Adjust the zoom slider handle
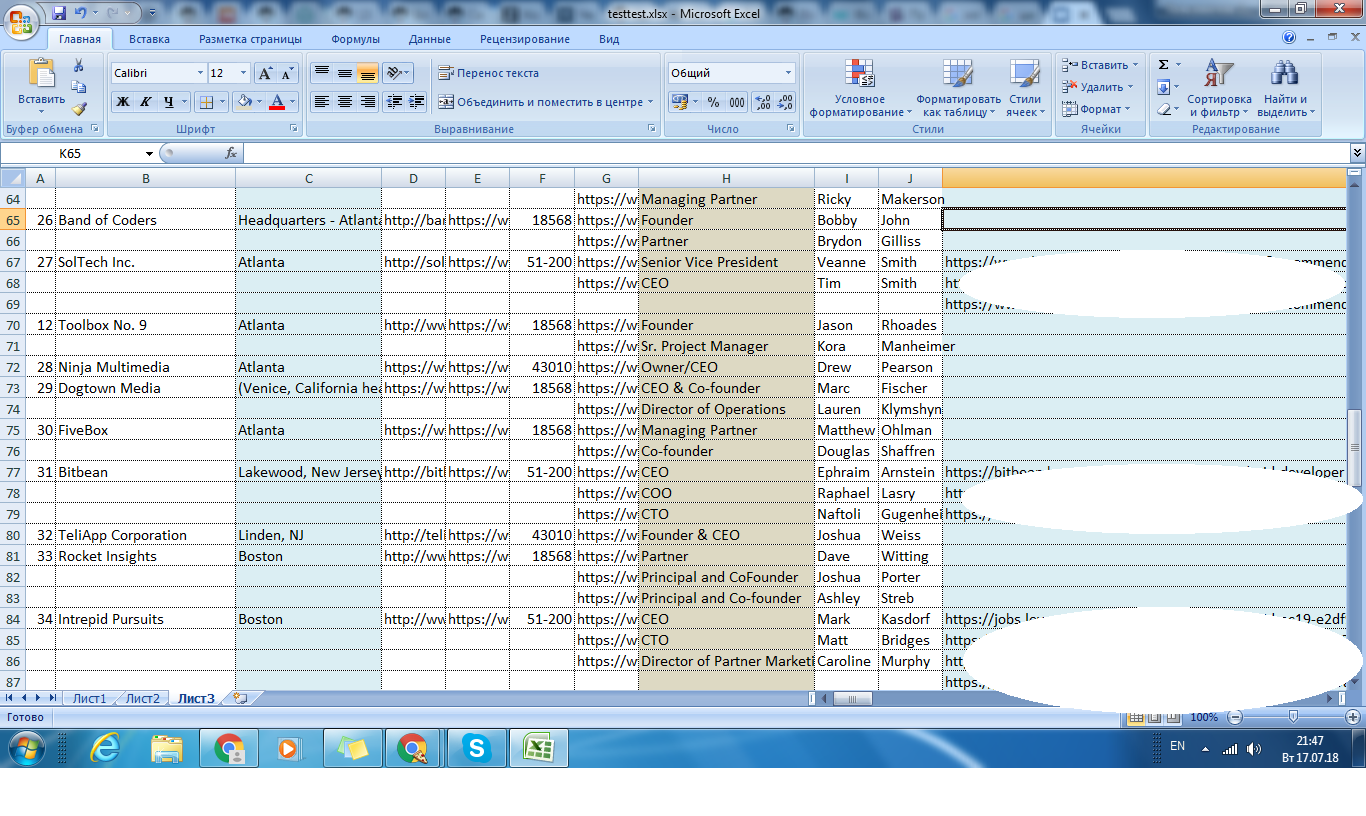The width and height of the screenshot is (1366, 816). coord(1293,717)
